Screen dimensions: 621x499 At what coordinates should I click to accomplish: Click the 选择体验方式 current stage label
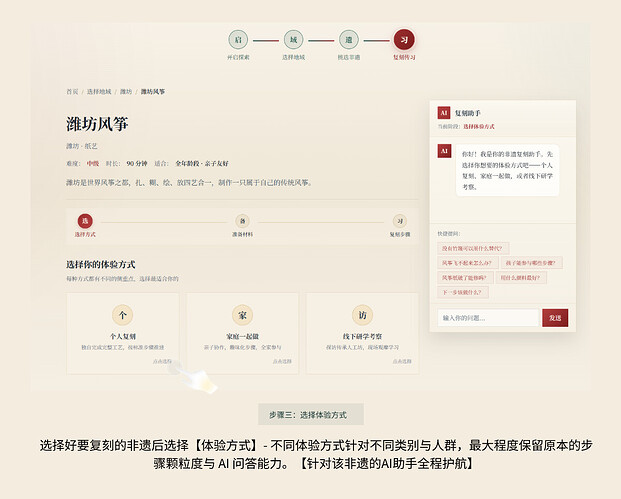coord(479,127)
